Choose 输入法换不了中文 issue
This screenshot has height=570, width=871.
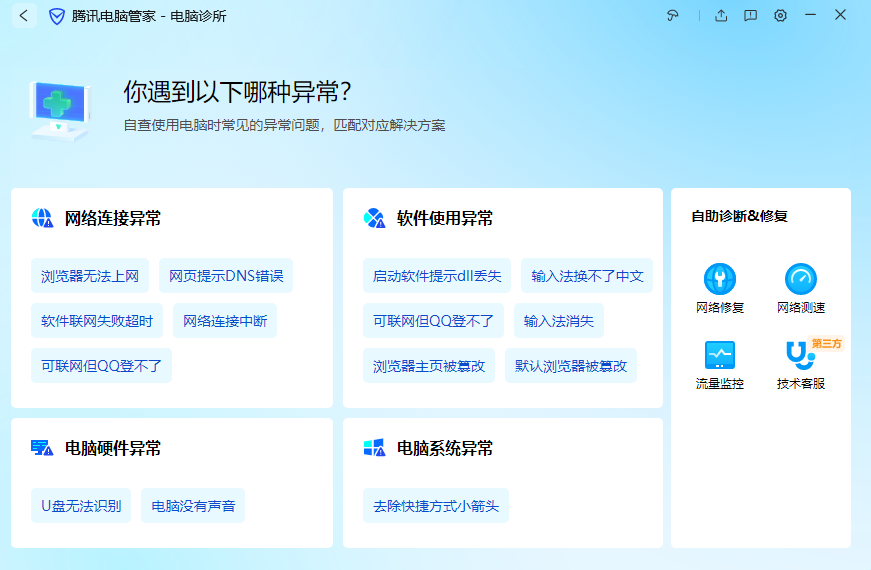pyautogui.click(x=587, y=276)
